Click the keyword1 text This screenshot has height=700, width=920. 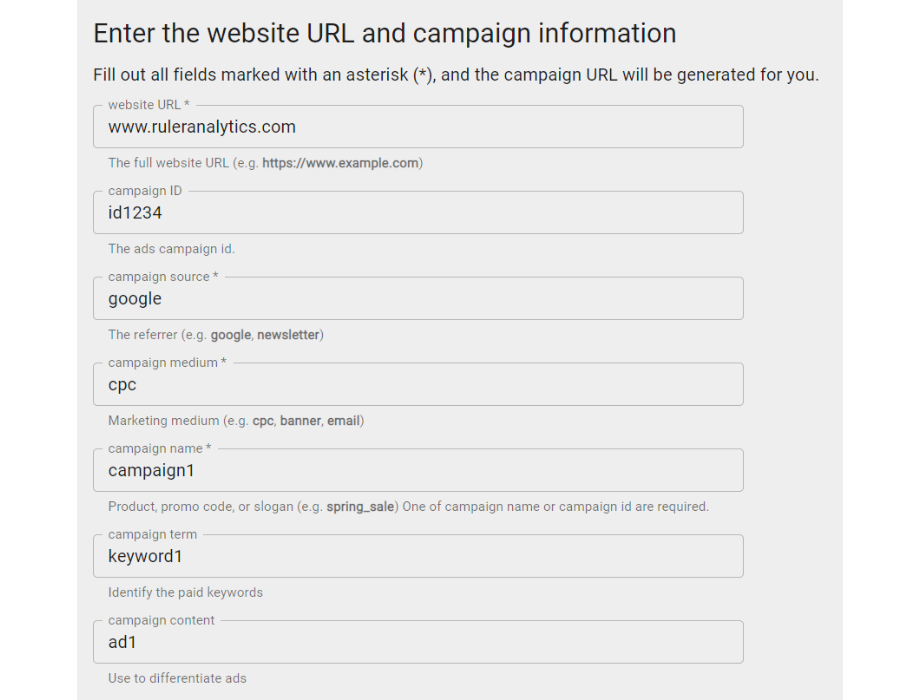(144, 556)
